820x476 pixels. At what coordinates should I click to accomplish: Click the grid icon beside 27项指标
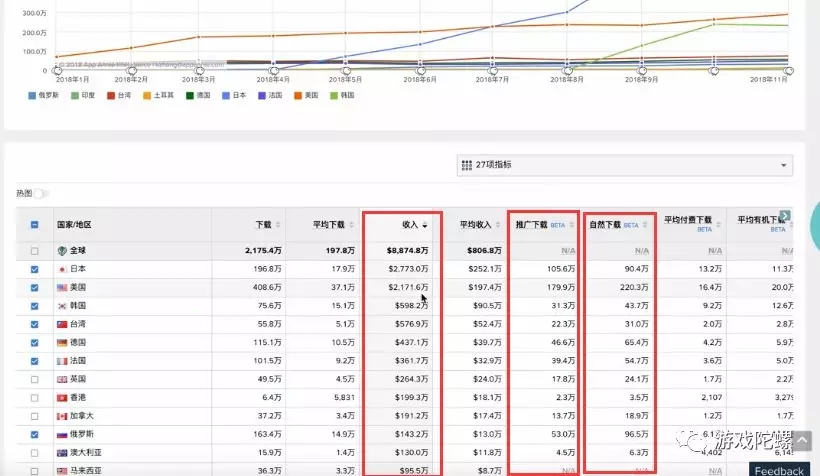tap(465, 165)
